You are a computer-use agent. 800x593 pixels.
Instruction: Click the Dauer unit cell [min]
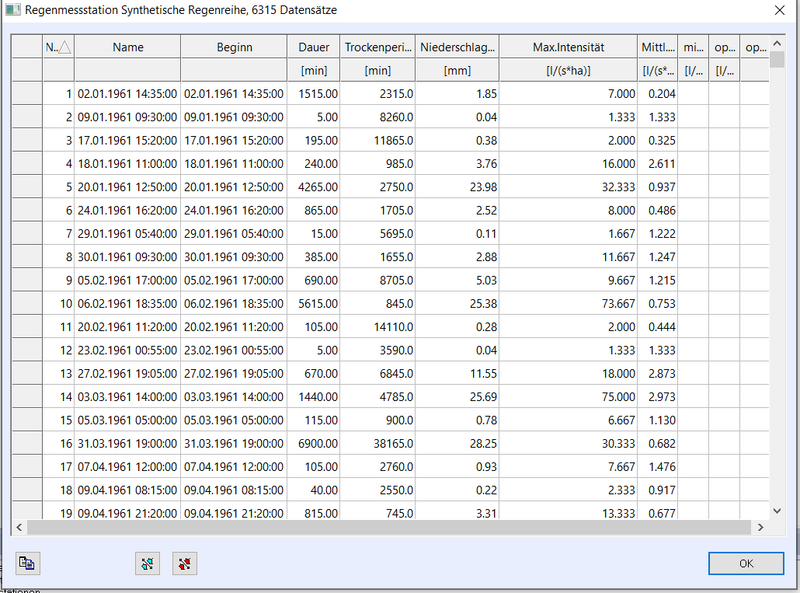coord(314,70)
